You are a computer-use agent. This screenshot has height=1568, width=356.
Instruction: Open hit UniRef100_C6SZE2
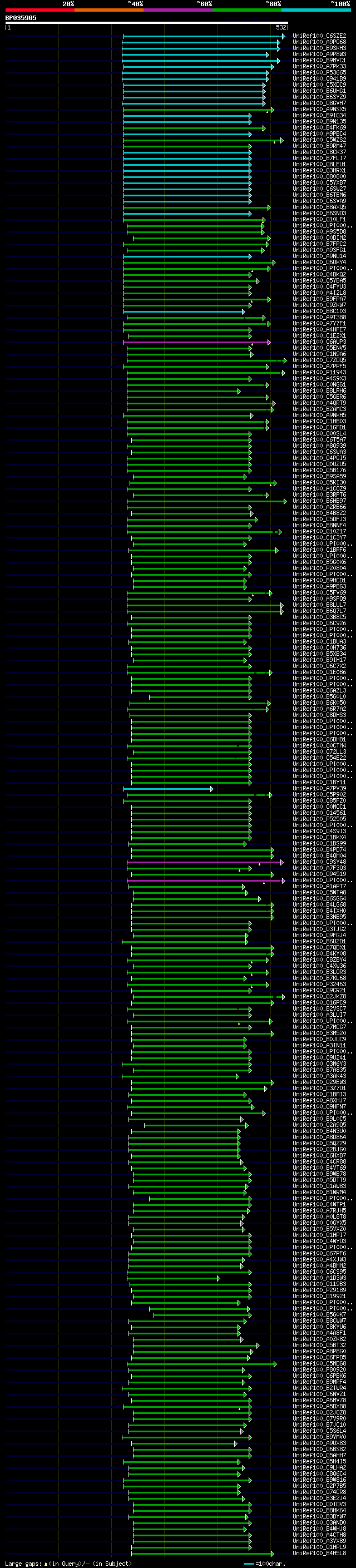319,36
